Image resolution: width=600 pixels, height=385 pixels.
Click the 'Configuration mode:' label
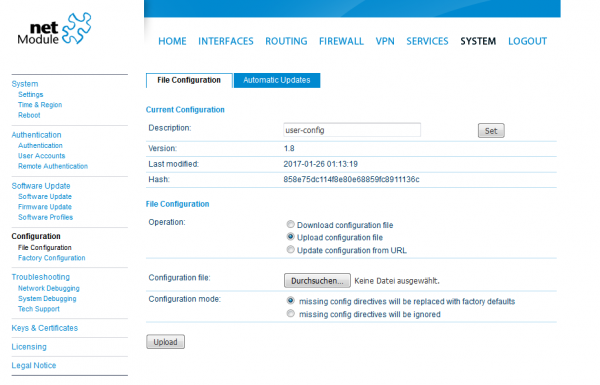point(185,299)
